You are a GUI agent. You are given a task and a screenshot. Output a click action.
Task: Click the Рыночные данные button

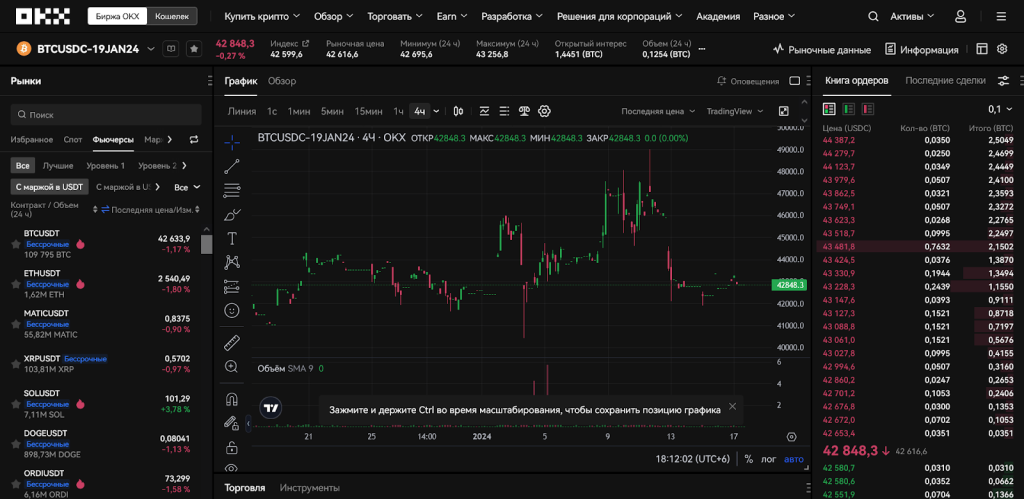click(822, 49)
